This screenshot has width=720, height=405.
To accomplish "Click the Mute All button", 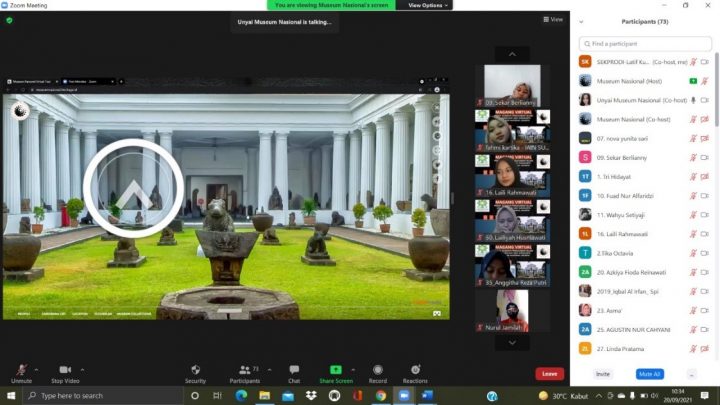I will [649, 374].
